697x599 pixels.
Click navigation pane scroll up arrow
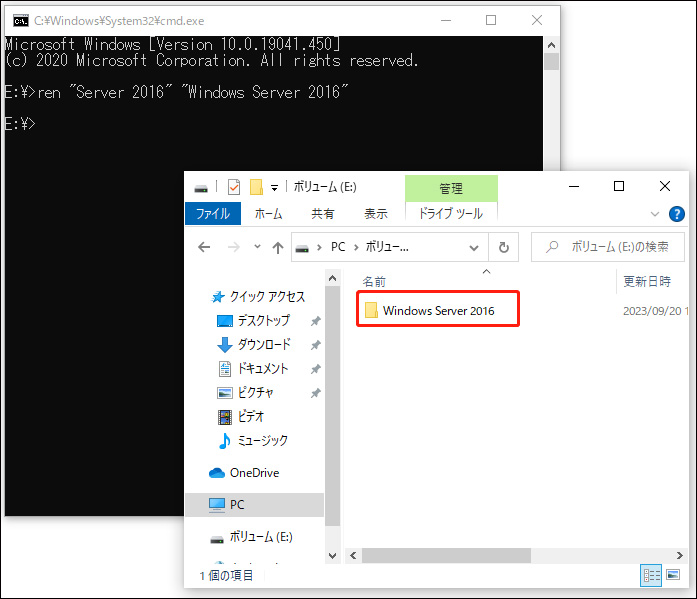pyautogui.click(x=332, y=279)
